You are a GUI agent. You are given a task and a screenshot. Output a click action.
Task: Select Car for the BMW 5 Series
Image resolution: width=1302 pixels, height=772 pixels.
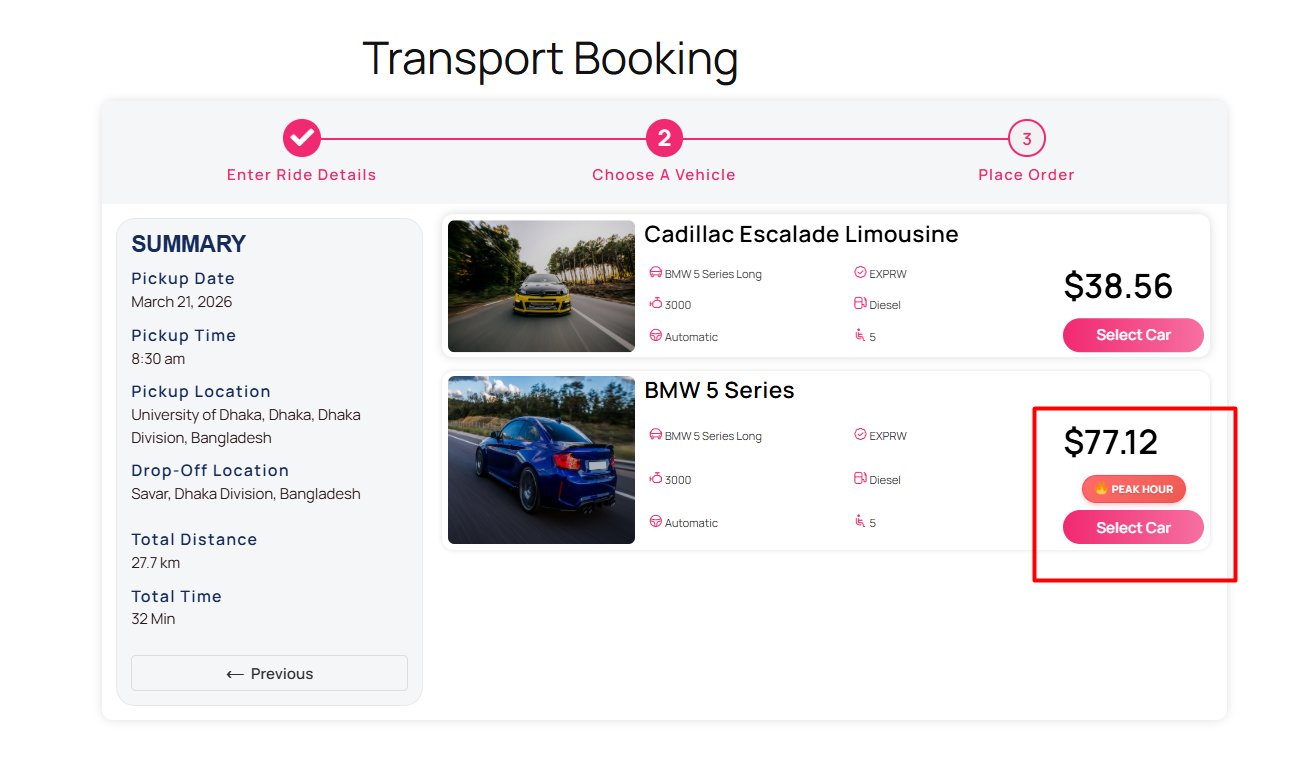pos(1132,528)
